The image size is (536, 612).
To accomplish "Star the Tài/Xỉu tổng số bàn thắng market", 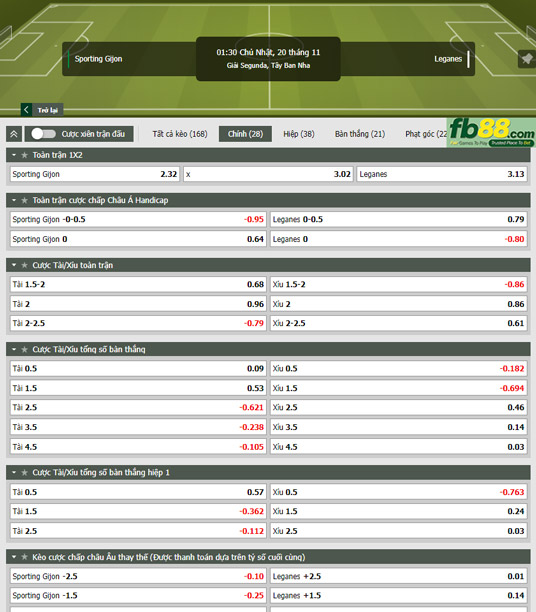I will click(x=25, y=350).
